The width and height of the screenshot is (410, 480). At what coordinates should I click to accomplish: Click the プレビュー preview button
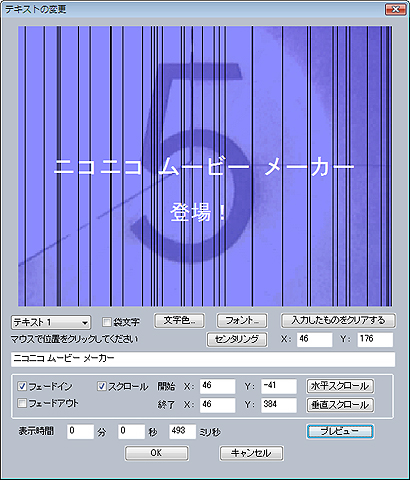pyautogui.click(x=340, y=431)
